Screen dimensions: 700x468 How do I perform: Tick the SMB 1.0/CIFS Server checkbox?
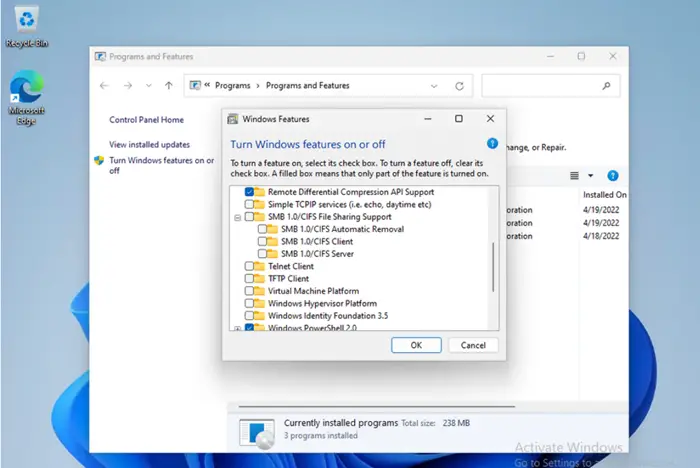tap(262, 254)
